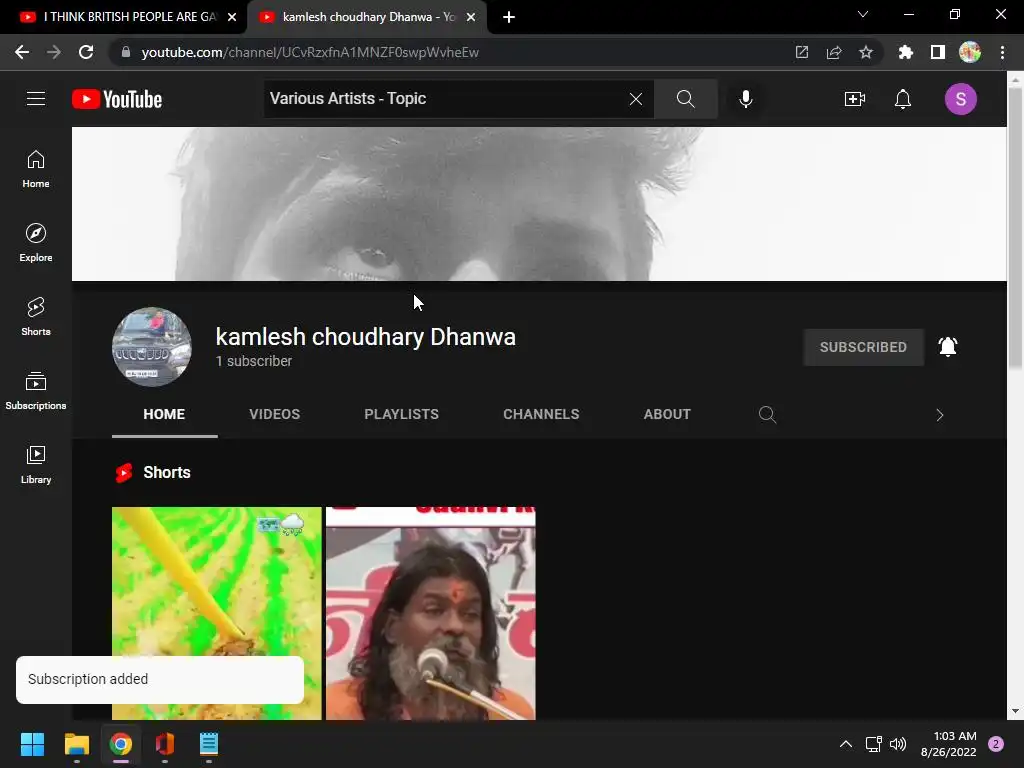This screenshot has height=768, width=1024.
Task: Click the SUBSCRIBED button
Action: pos(863,347)
